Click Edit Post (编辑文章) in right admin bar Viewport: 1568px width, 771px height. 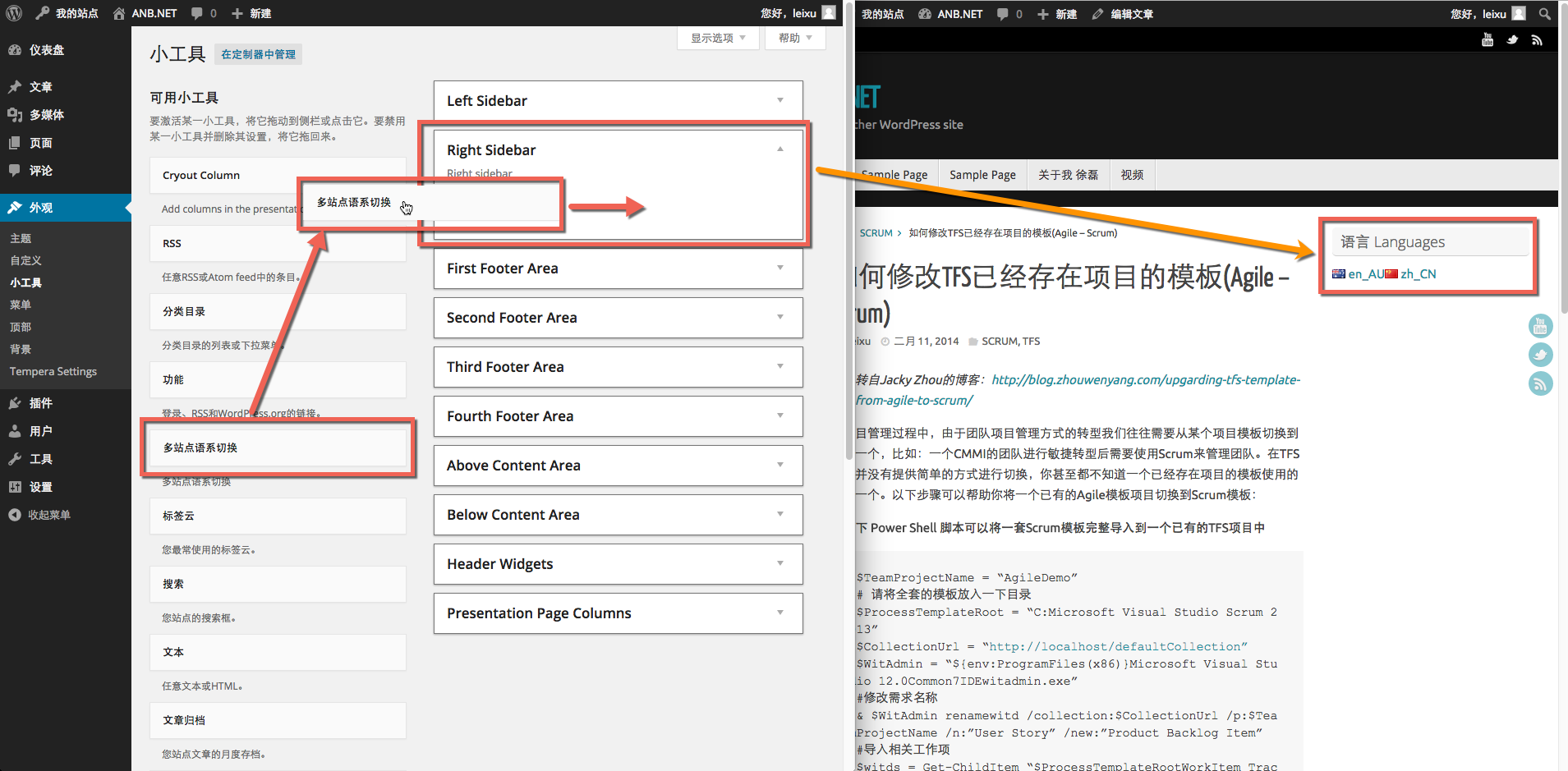tap(1123, 14)
